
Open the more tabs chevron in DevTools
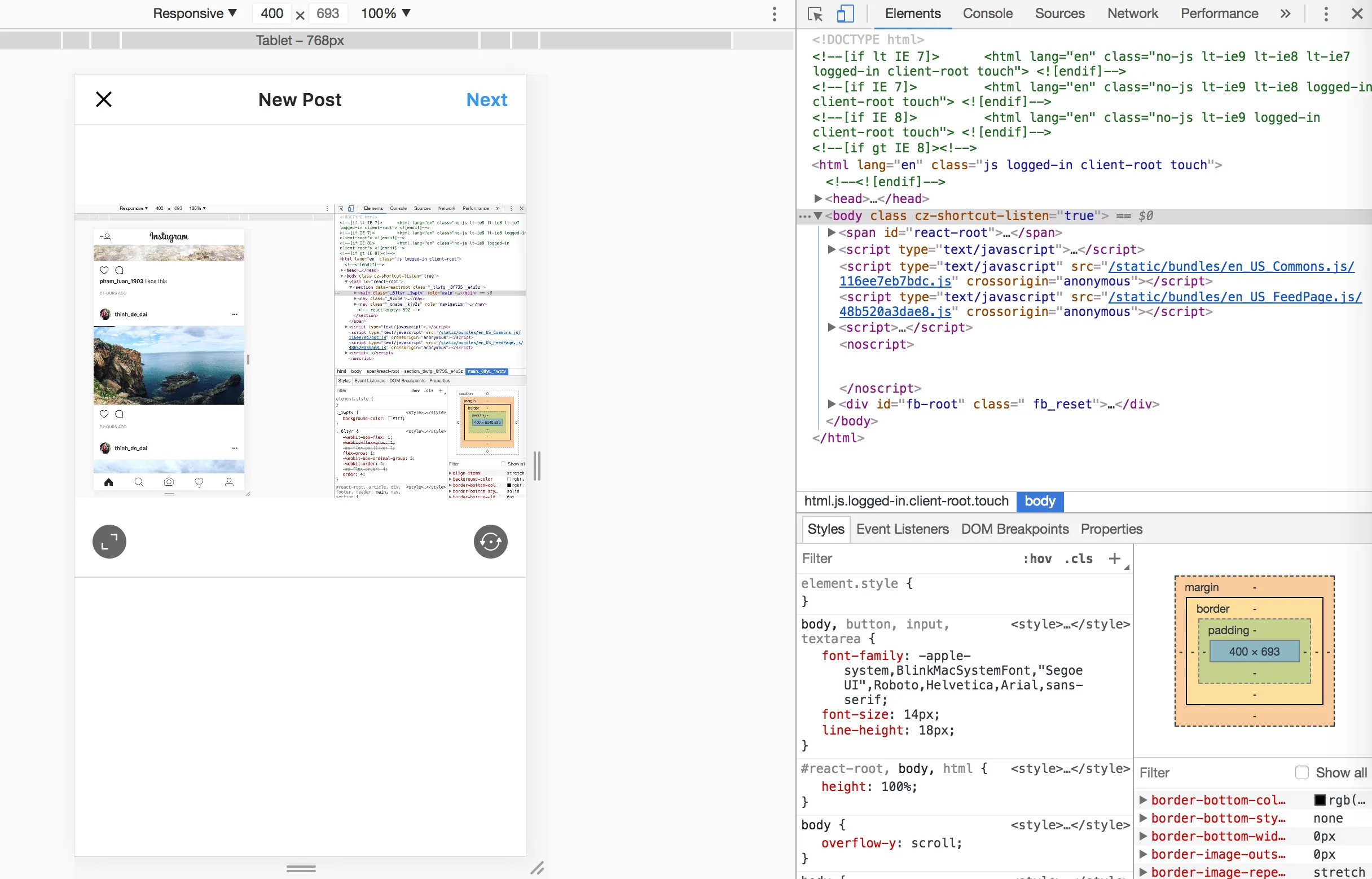(1285, 14)
